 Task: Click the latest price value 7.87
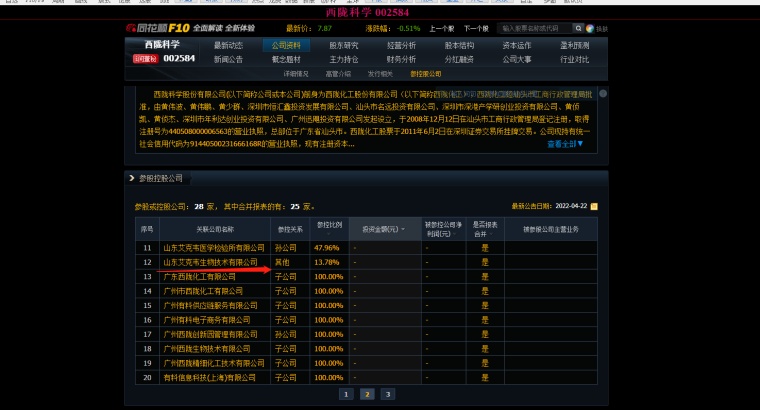click(x=325, y=29)
